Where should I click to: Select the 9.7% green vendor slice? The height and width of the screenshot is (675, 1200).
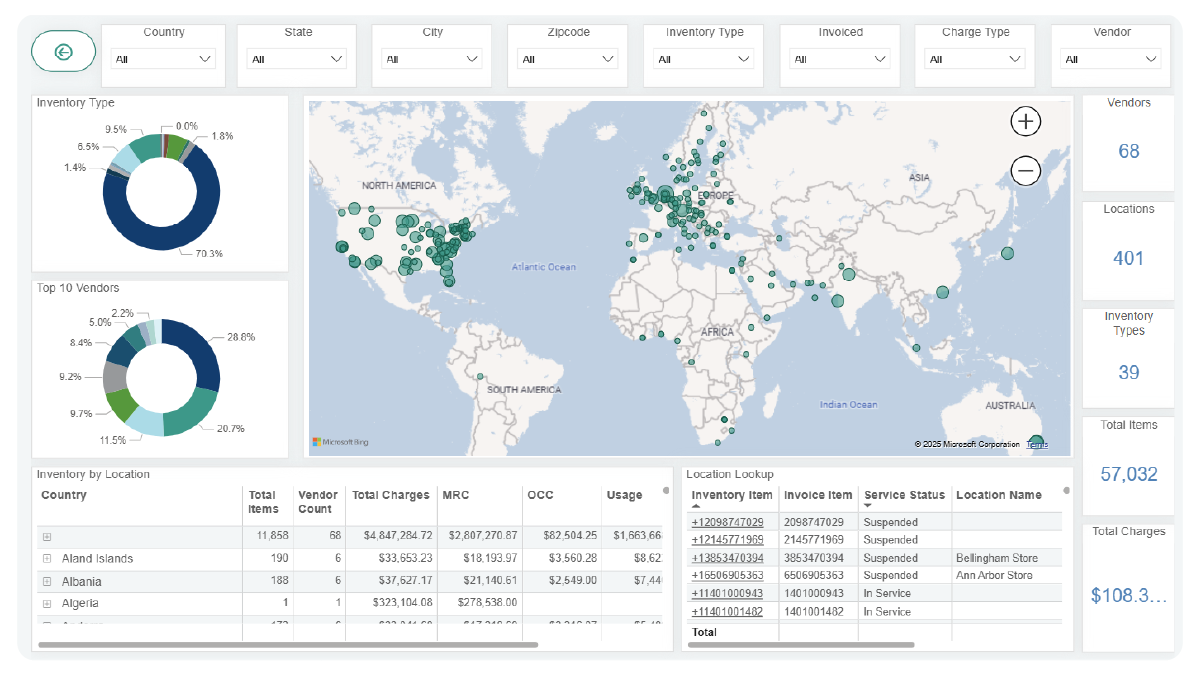pos(120,404)
